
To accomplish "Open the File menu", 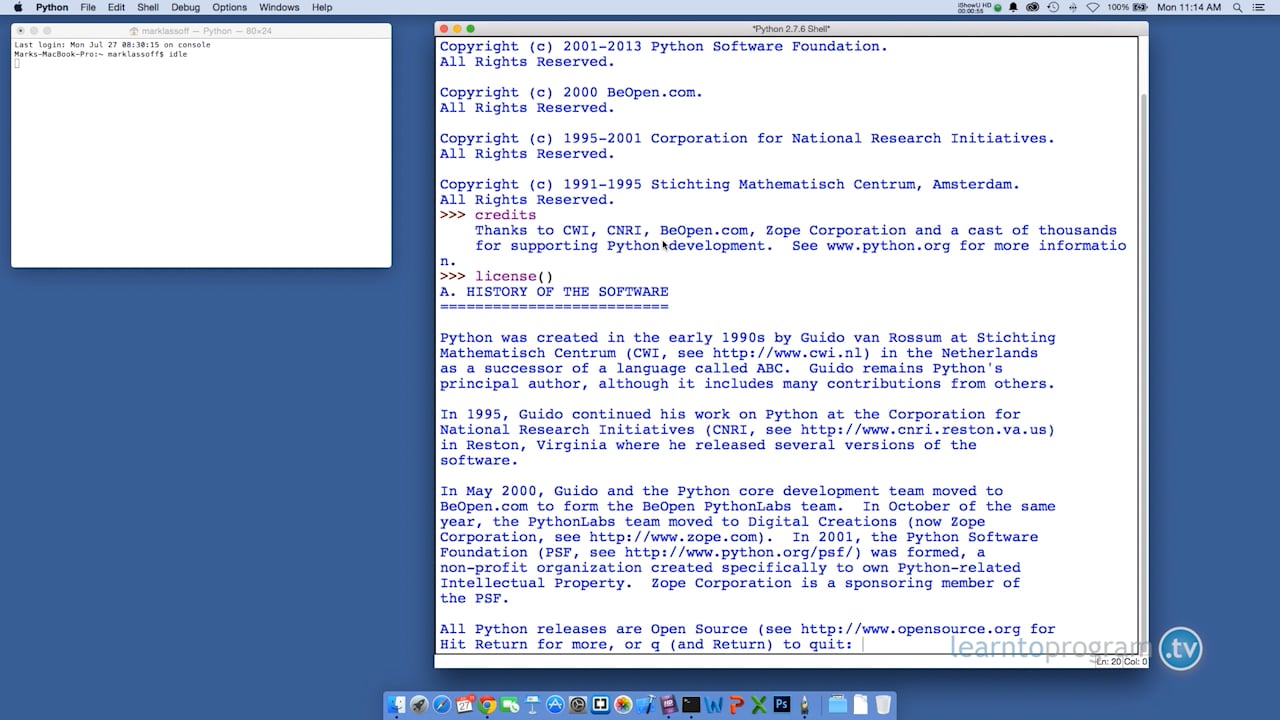I will [x=88, y=7].
